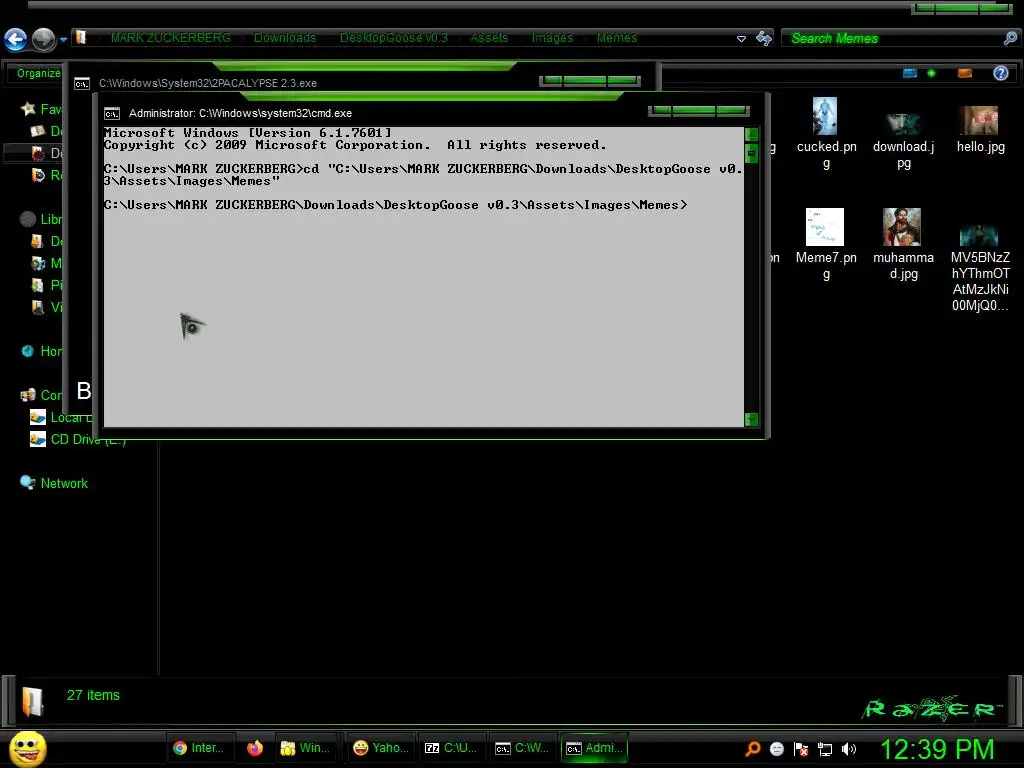Switch to Win... Explorer taskbar button

tap(306, 748)
